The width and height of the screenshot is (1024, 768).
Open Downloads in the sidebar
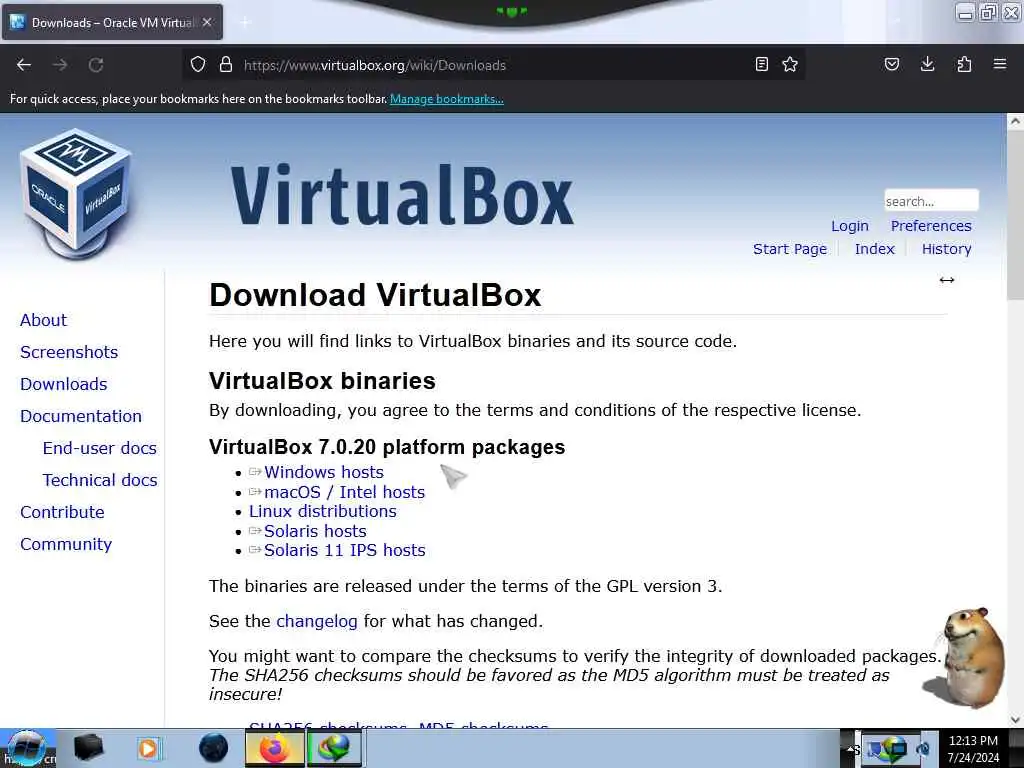click(x=63, y=384)
